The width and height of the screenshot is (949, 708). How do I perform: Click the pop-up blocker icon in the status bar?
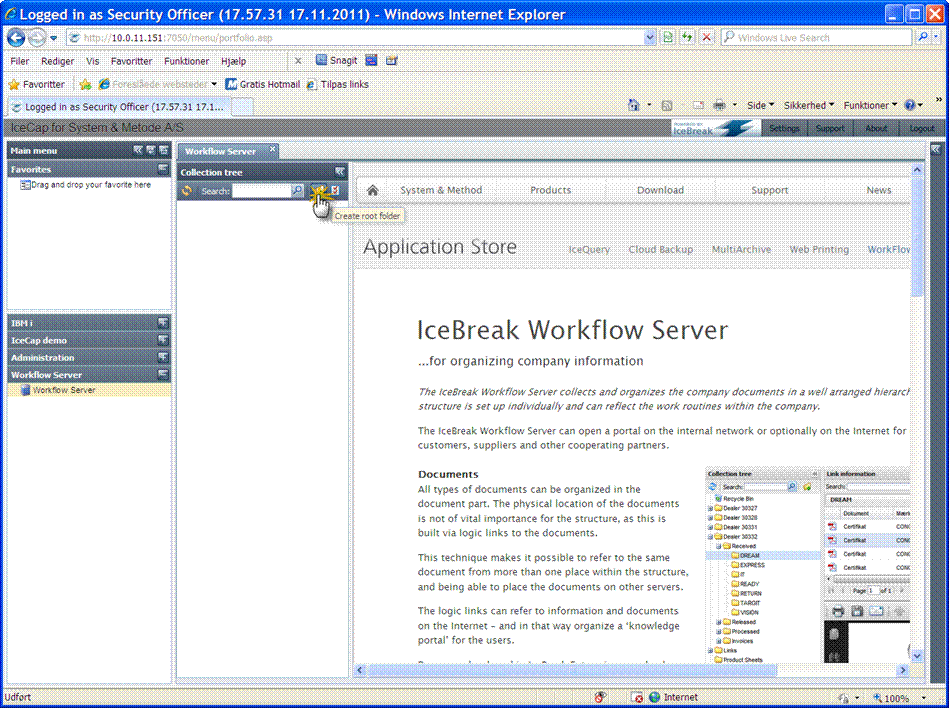(x=637, y=697)
